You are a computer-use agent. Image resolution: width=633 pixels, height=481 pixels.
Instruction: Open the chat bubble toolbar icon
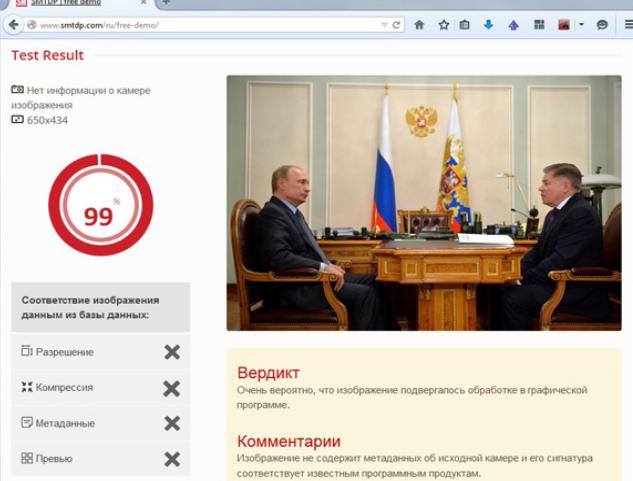click(602, 25)
